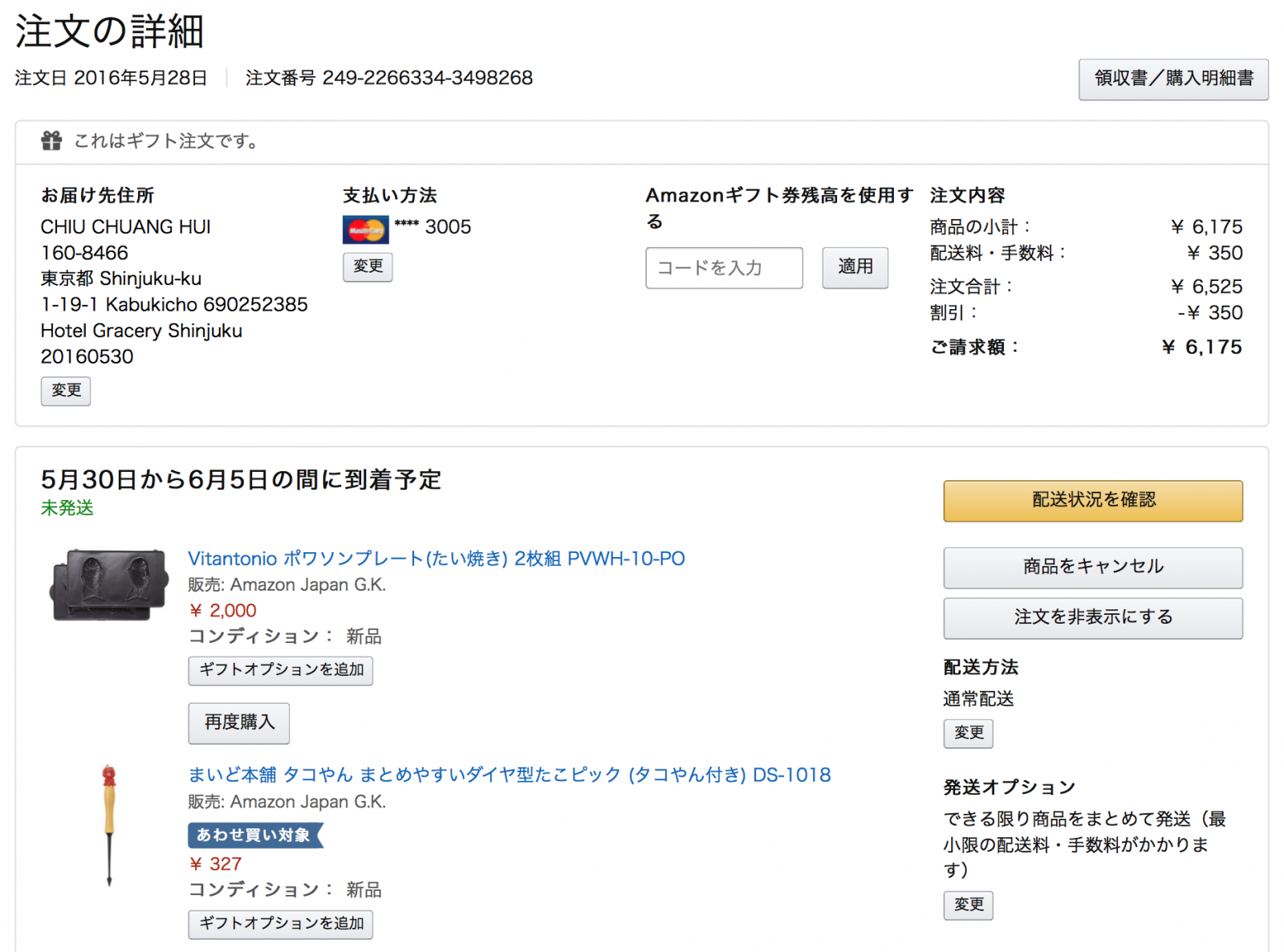Click the card ending 3005 text

point(433,227)
